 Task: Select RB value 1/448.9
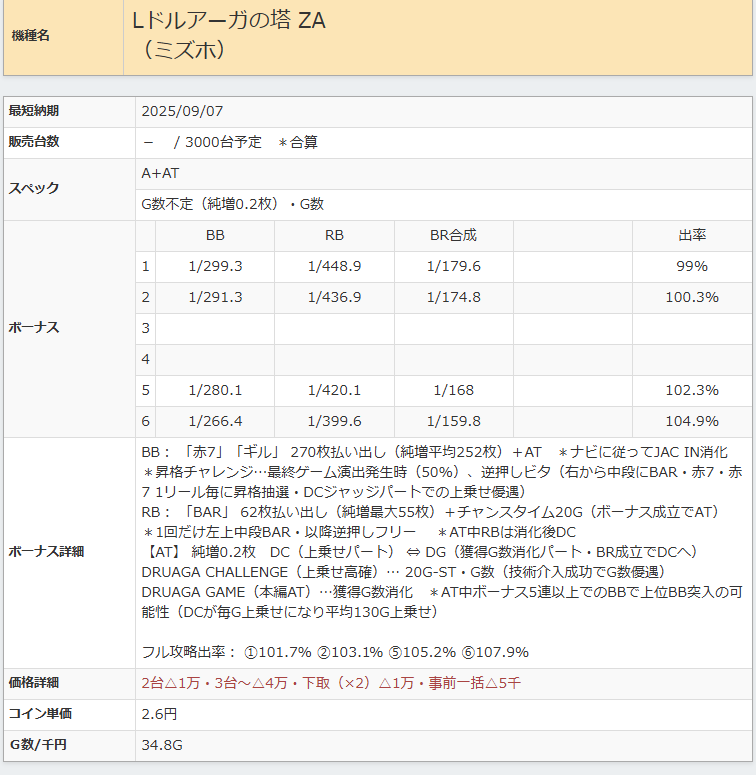coord(335,266)
